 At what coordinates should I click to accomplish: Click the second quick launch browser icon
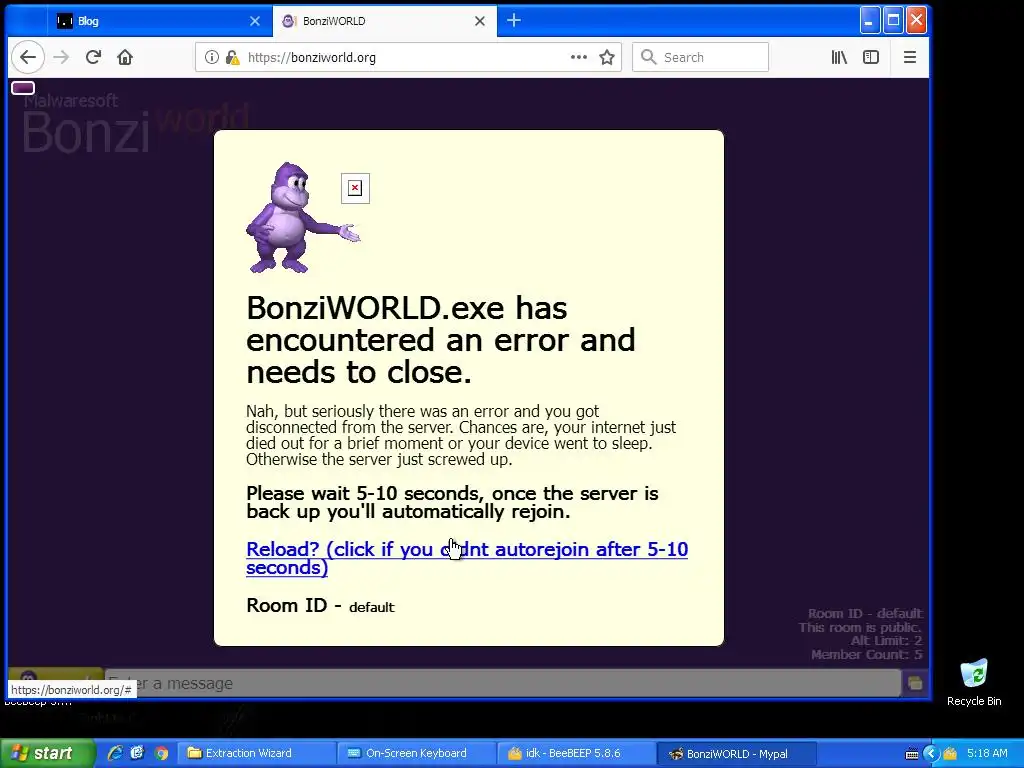point(137,753)
